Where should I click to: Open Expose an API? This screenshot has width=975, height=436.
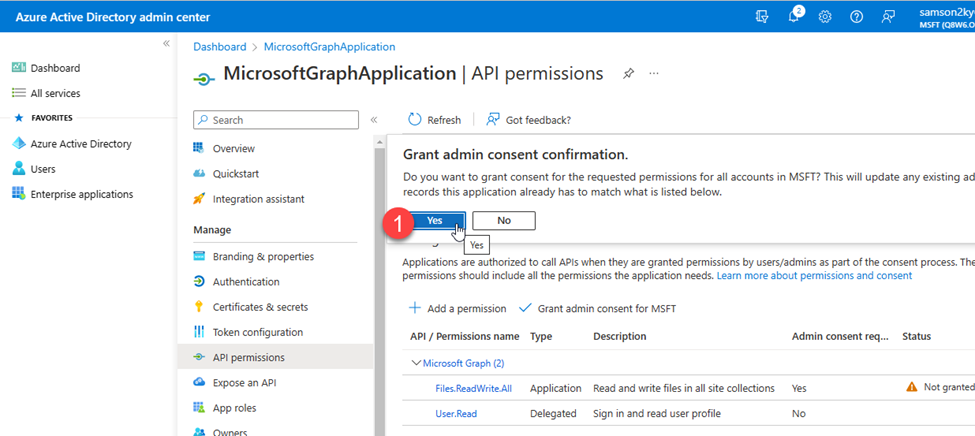[x=244, y=383]
